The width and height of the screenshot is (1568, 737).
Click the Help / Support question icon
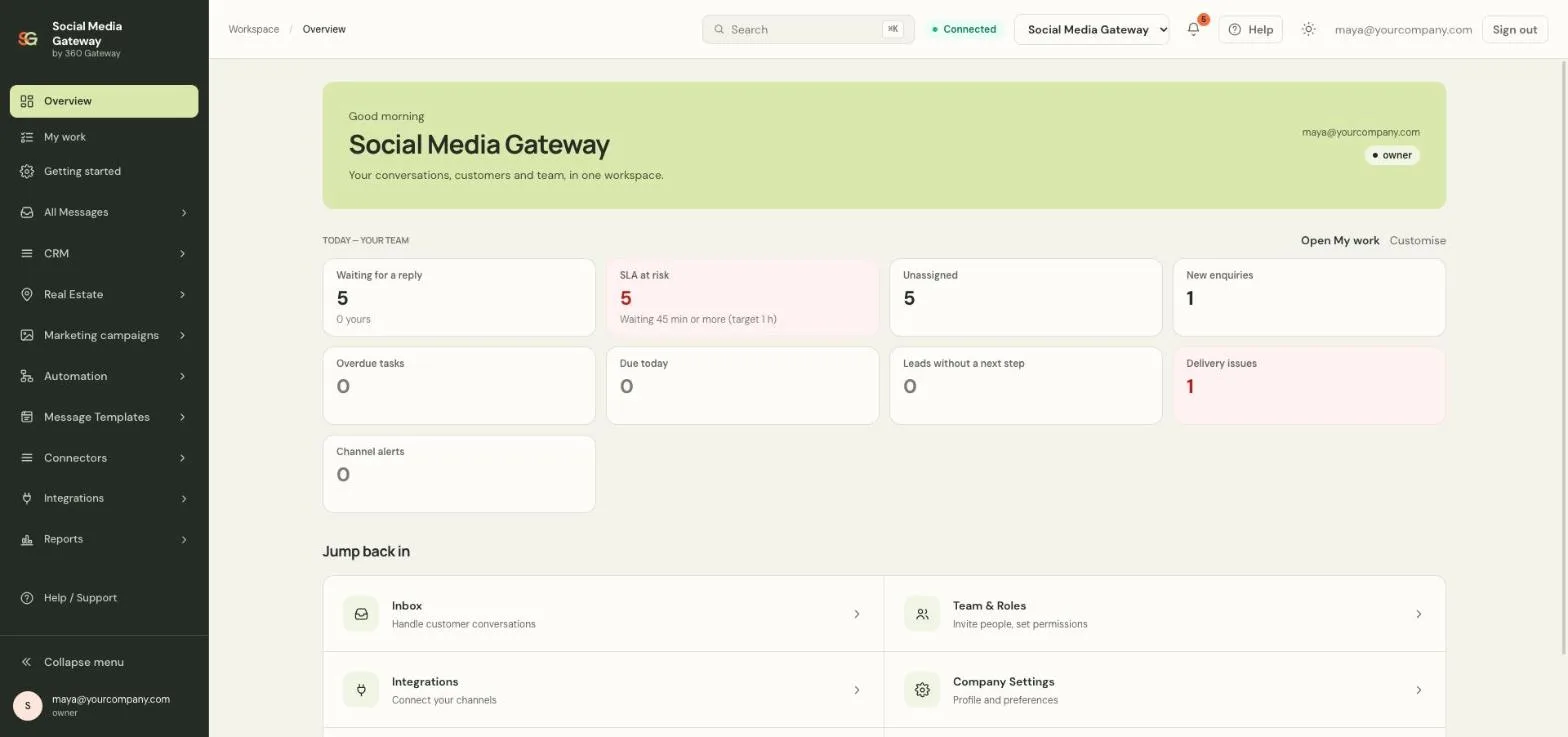pos(27,598)
